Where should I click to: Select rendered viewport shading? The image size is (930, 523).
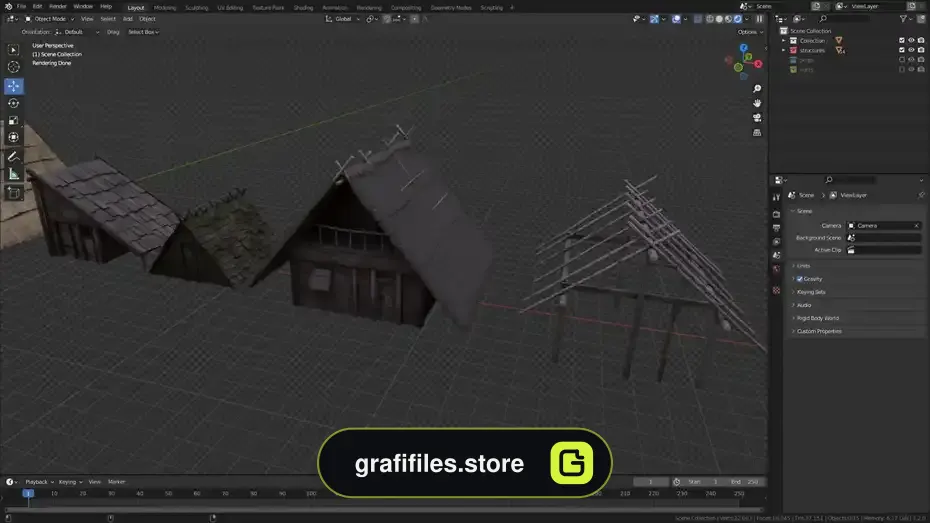[x=738, y=19]
